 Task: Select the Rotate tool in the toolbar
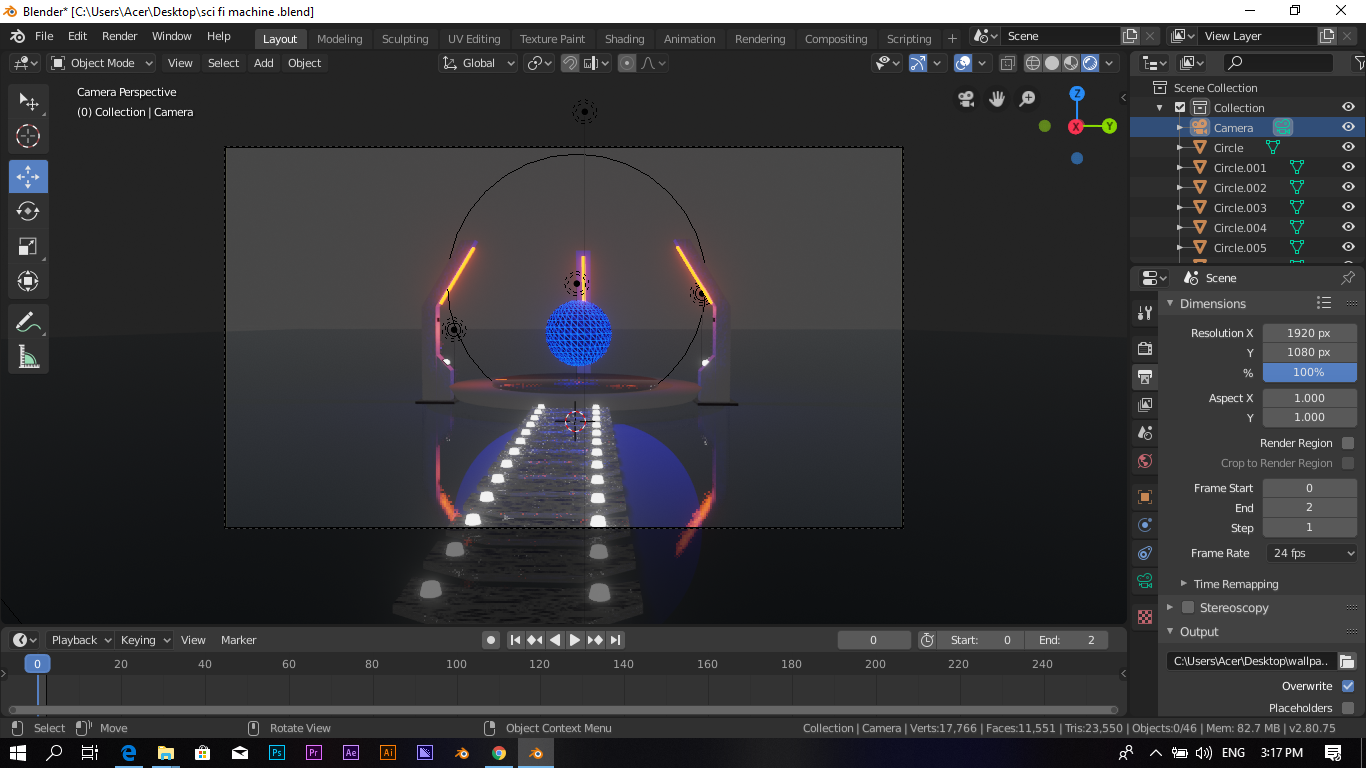pos(28,211)
